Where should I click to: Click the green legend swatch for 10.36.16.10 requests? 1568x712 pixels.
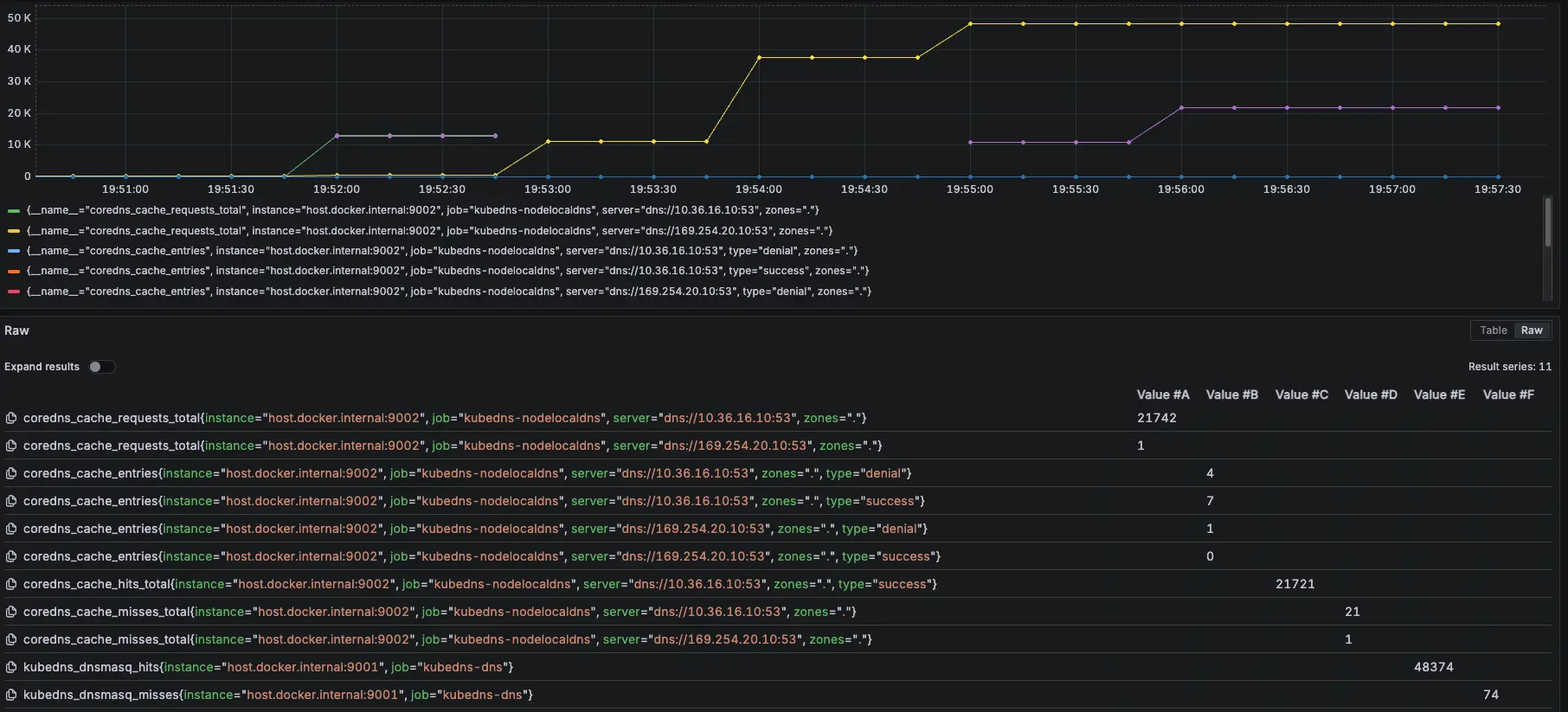[x=14, y=210]
